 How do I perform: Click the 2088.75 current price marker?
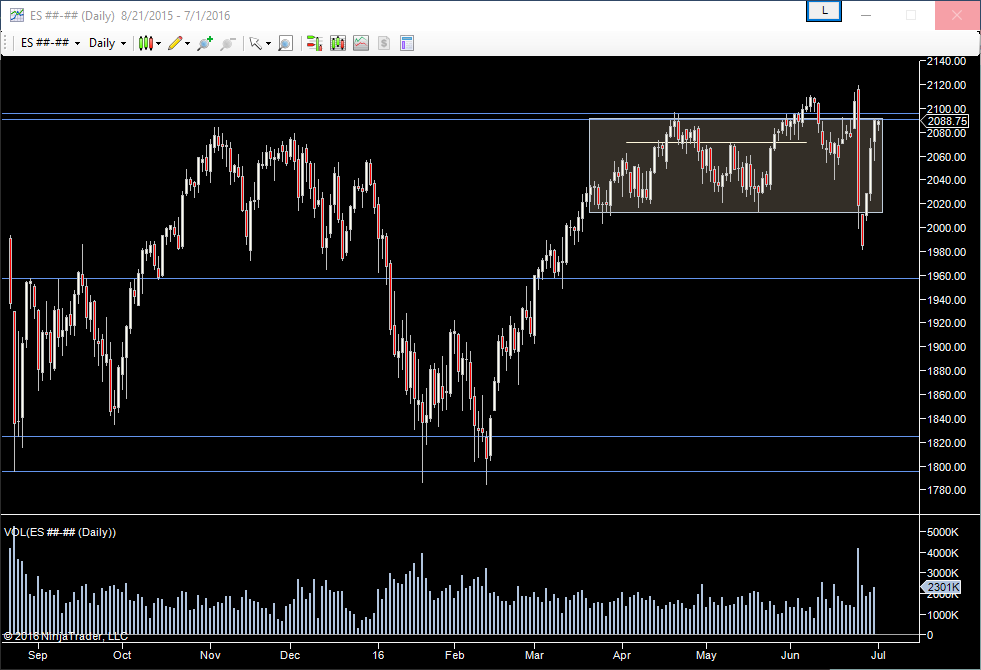tap(946, 121)
